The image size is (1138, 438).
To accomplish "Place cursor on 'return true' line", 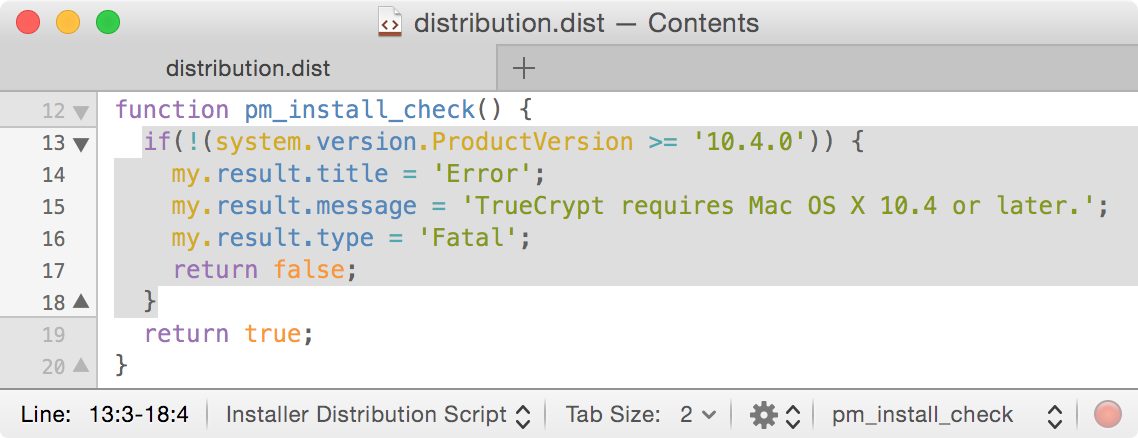I will click(x=229, y=333).
